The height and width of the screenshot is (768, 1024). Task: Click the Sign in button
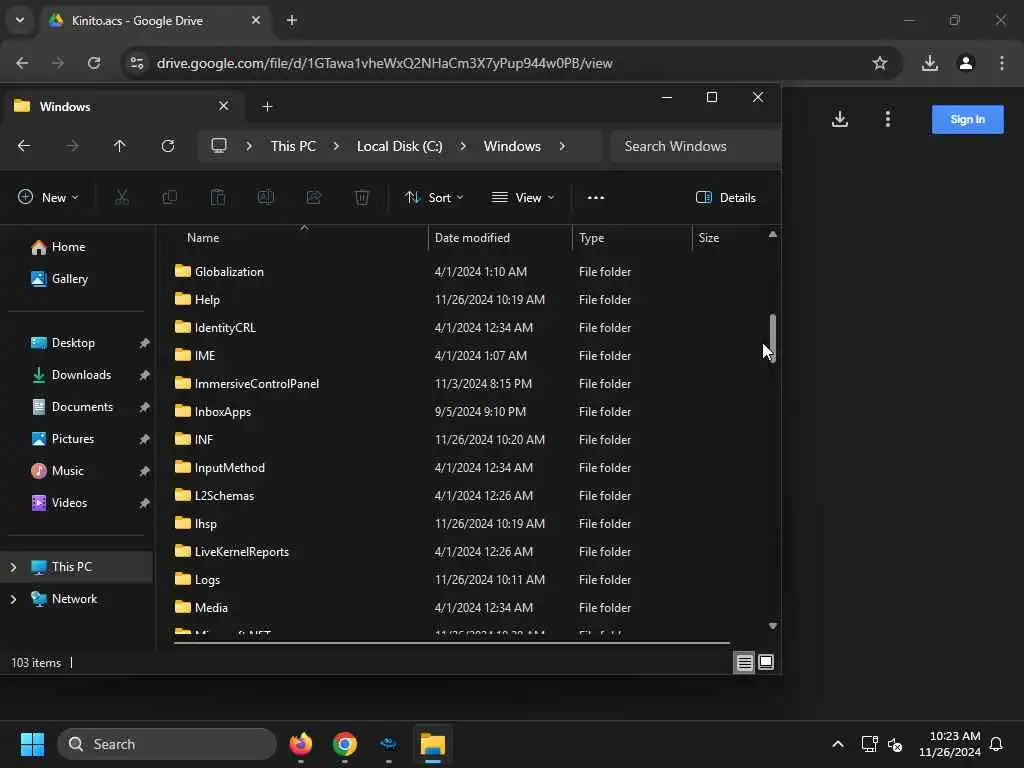[967, 120]
